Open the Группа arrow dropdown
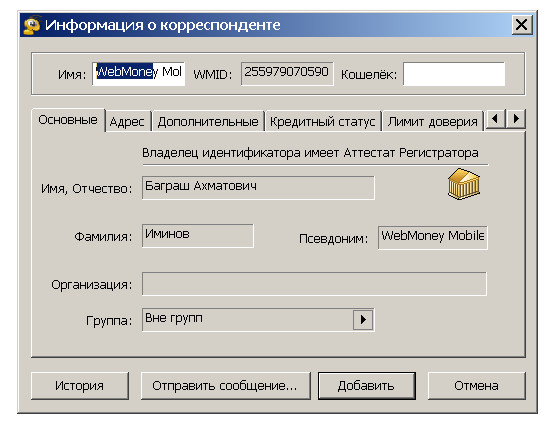The image size is (559, 426). [x=363, y=319]
